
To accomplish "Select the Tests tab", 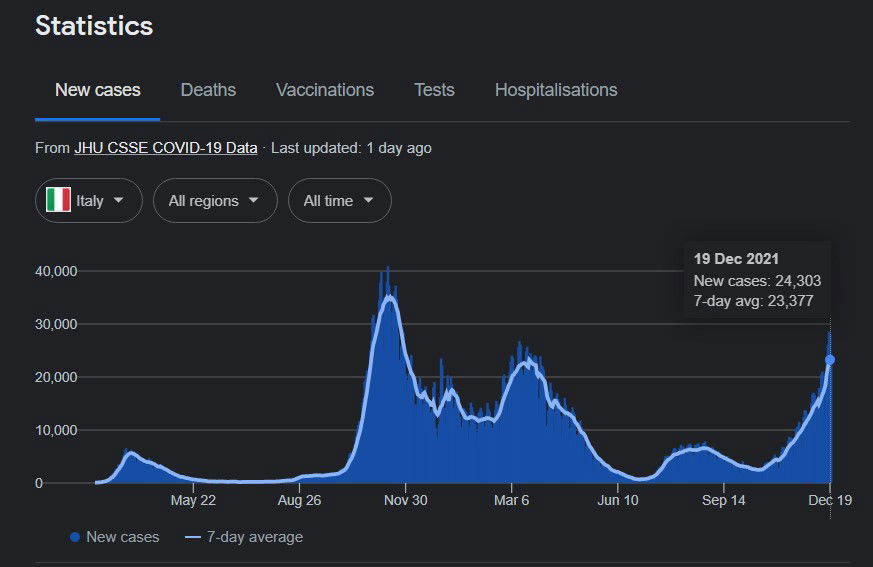I will pos(434,90).
